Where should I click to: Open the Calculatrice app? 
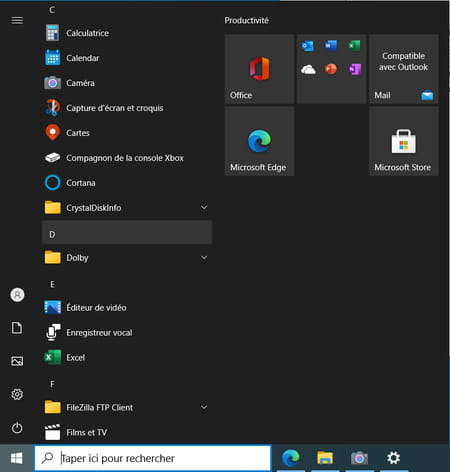pos(127,33)
